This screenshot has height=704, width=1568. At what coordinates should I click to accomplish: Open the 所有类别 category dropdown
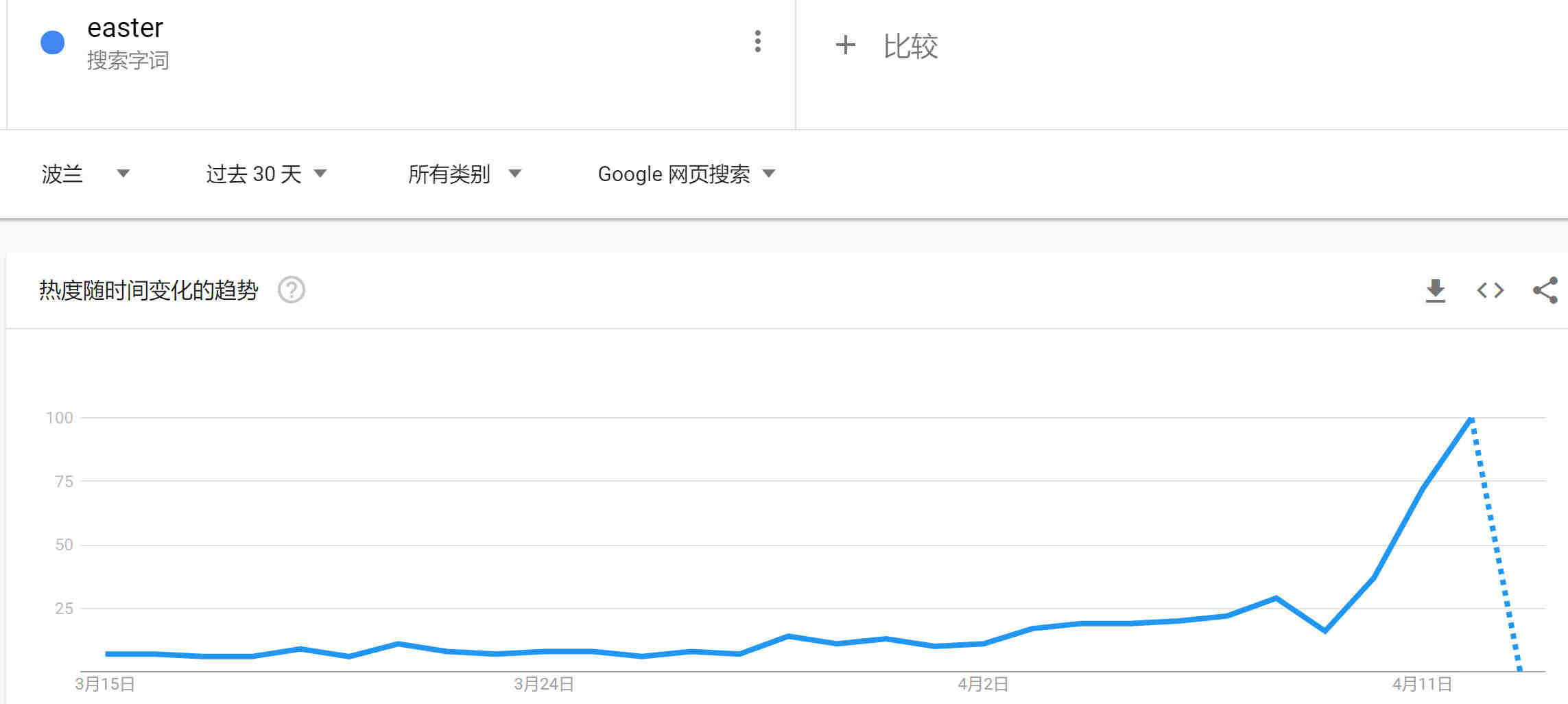pos(464,174)
